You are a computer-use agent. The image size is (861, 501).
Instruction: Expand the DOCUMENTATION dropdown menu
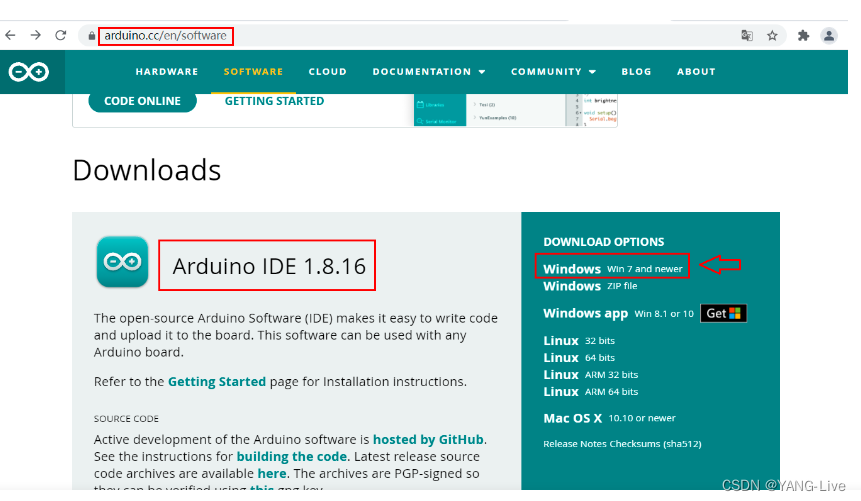[x=429, y=71]
